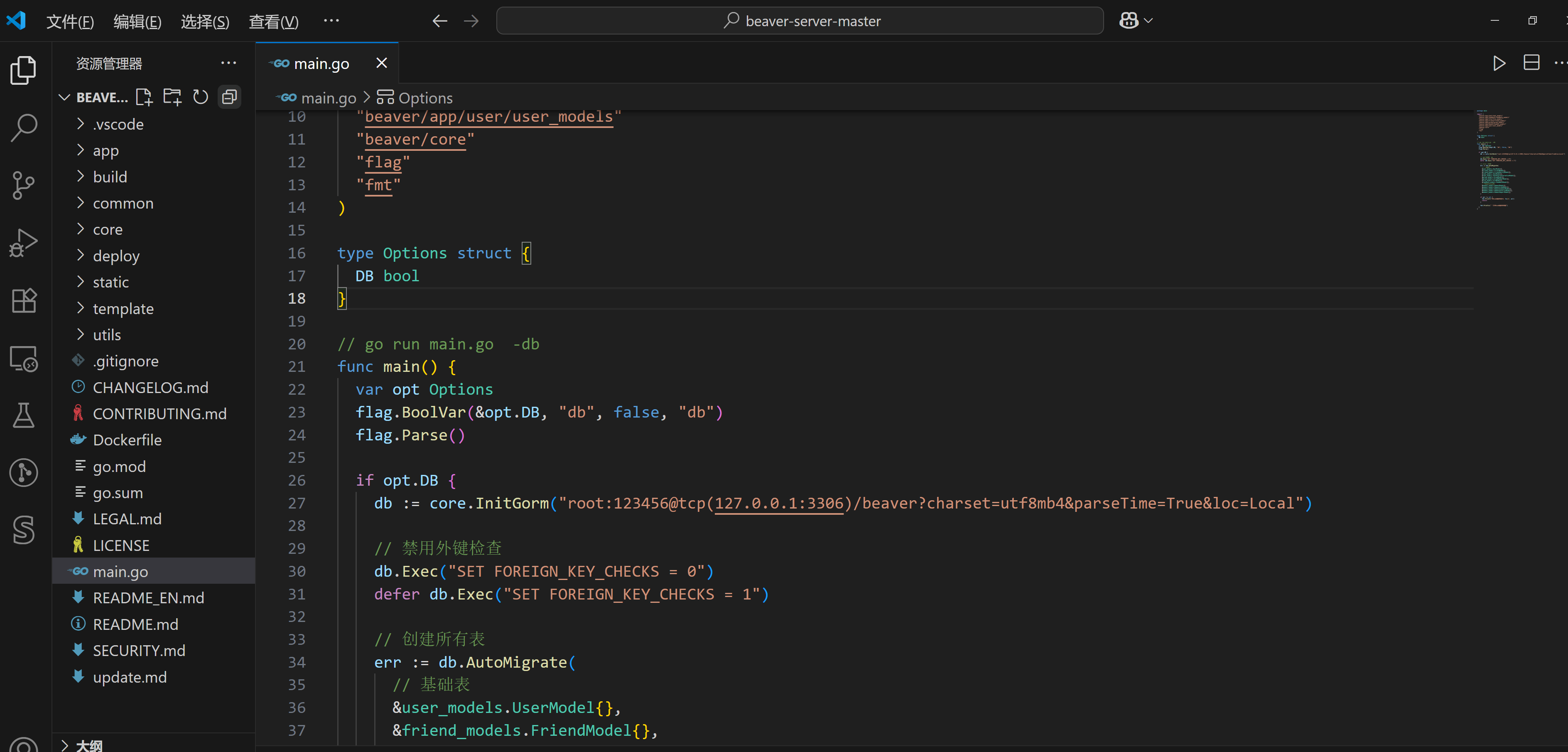This screenshot has width=1568, height=752.
Task: Expand the .vscode folder
Action: point(153,124)
